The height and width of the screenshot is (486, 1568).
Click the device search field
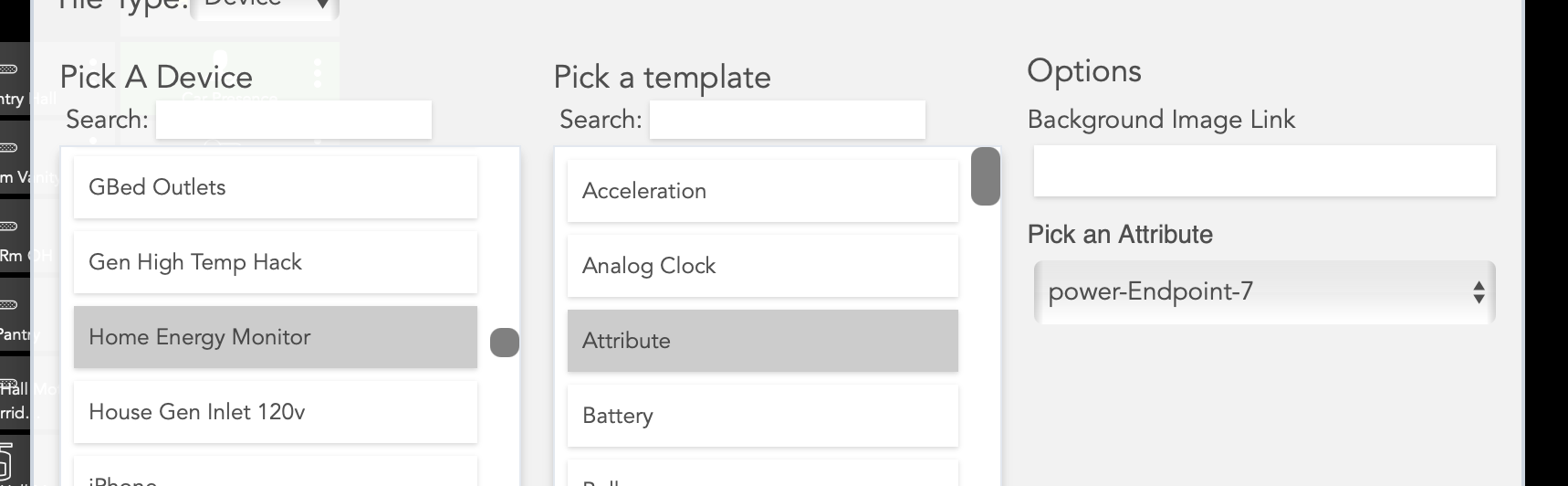click(x=294, y=120)
